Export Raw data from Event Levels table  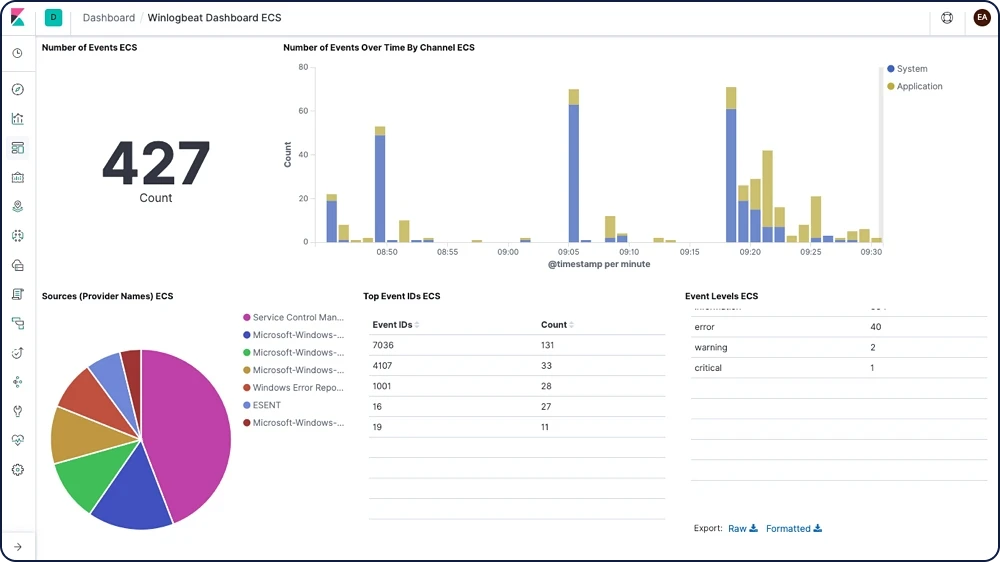(742, 528)
